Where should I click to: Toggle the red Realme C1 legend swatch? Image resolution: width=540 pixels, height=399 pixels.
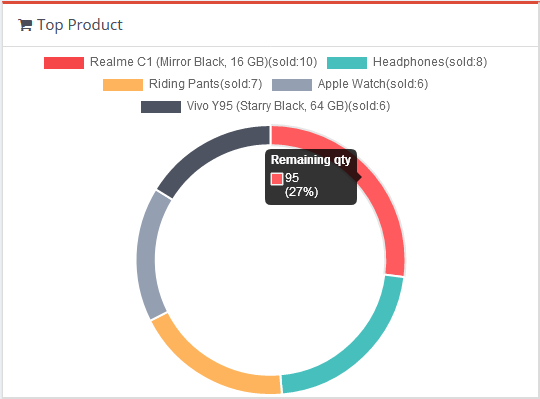(x=64, y=63)
